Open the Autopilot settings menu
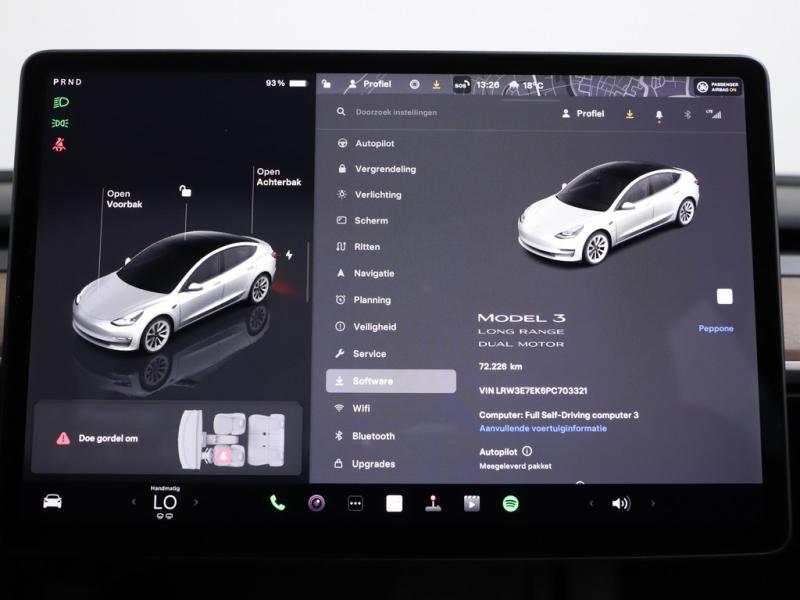The image size is (800, 600). 366,143
